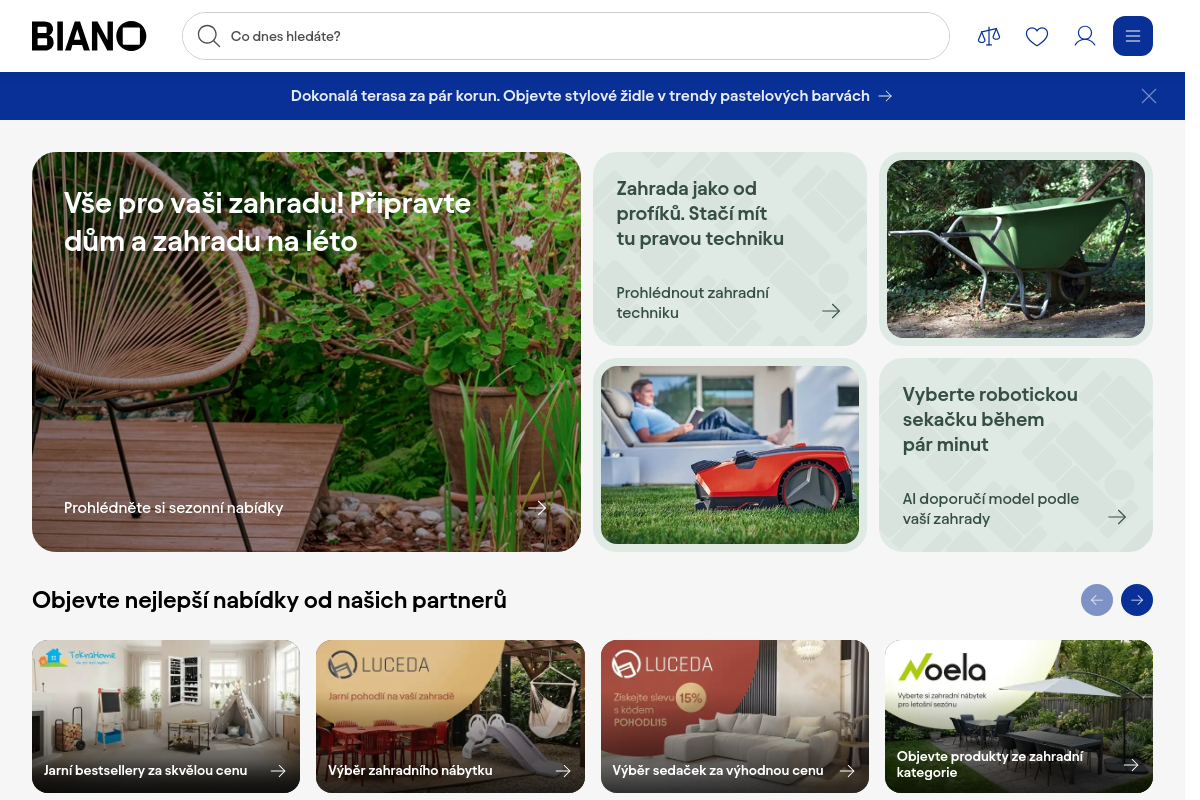Open TekraHome 'Jarní bestsellery za skvělou cenu' card
This screenshot has height=800, width=1200.
pyautogui.click(x=166, y=716)
